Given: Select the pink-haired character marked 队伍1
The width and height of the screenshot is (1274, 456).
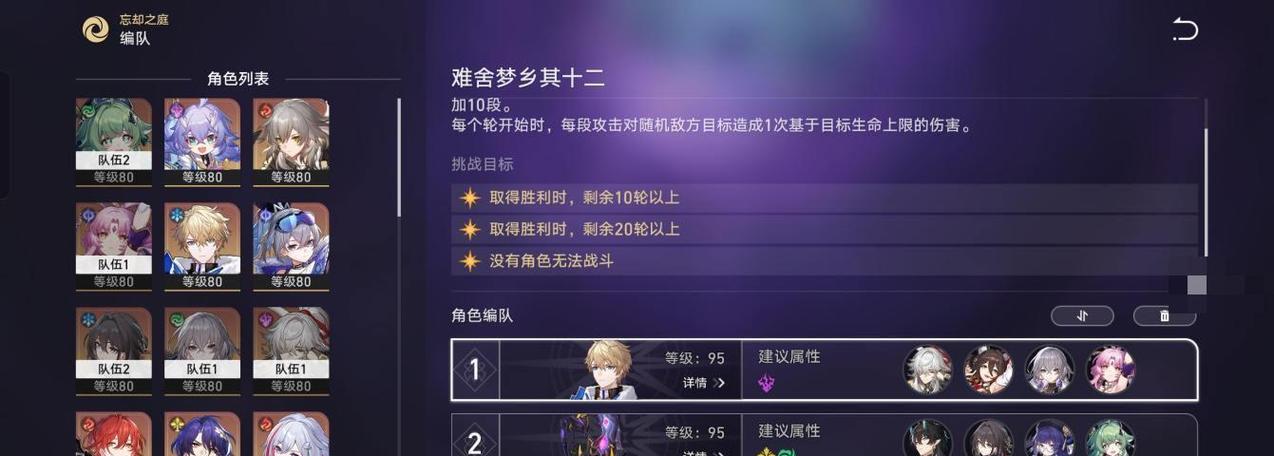Looking at the screenshot, I should point(114,246).
